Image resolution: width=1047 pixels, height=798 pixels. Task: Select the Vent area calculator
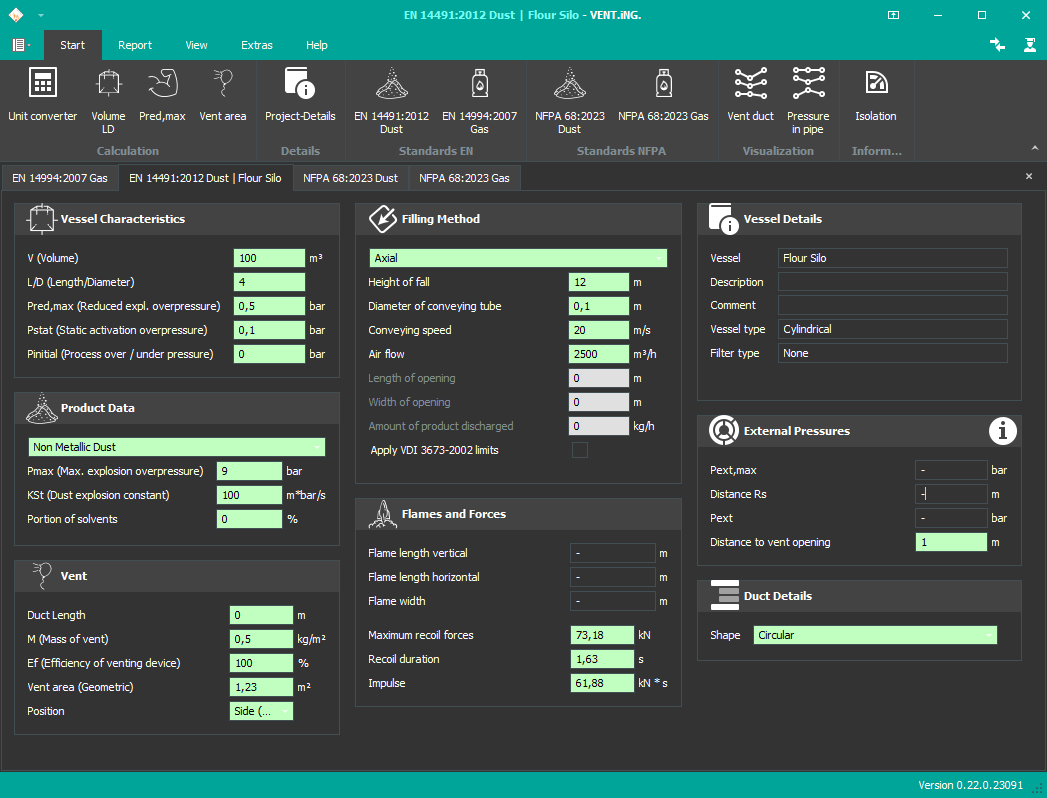(x=222, y=96)
